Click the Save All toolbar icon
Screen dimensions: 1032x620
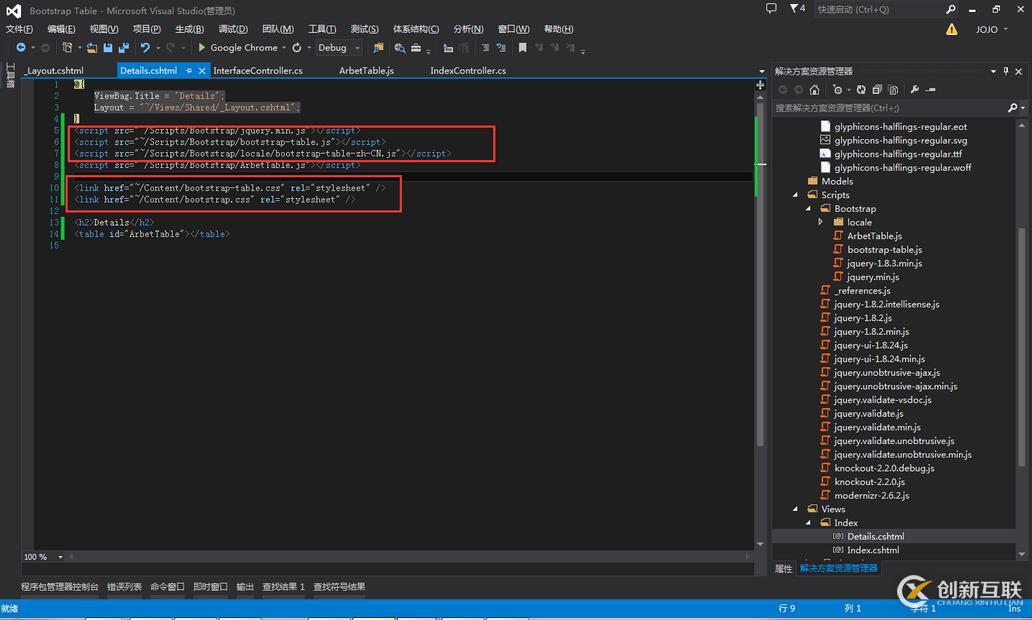pyautogui.click(x=123, y=48)
